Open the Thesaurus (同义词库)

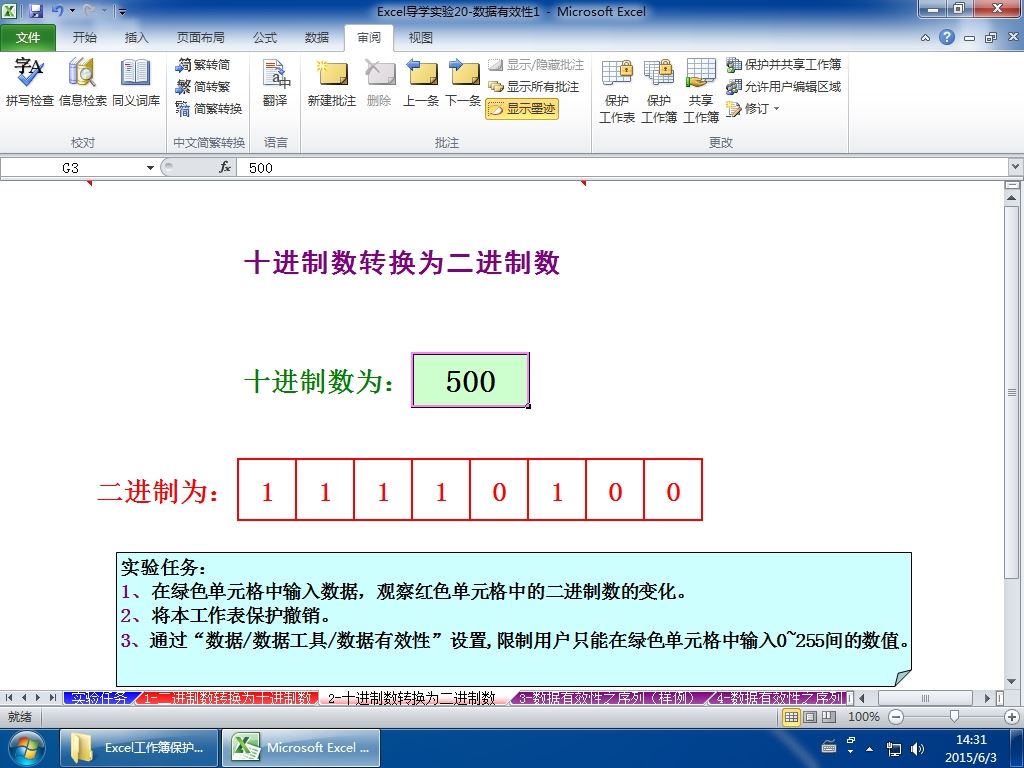point(136,82)
